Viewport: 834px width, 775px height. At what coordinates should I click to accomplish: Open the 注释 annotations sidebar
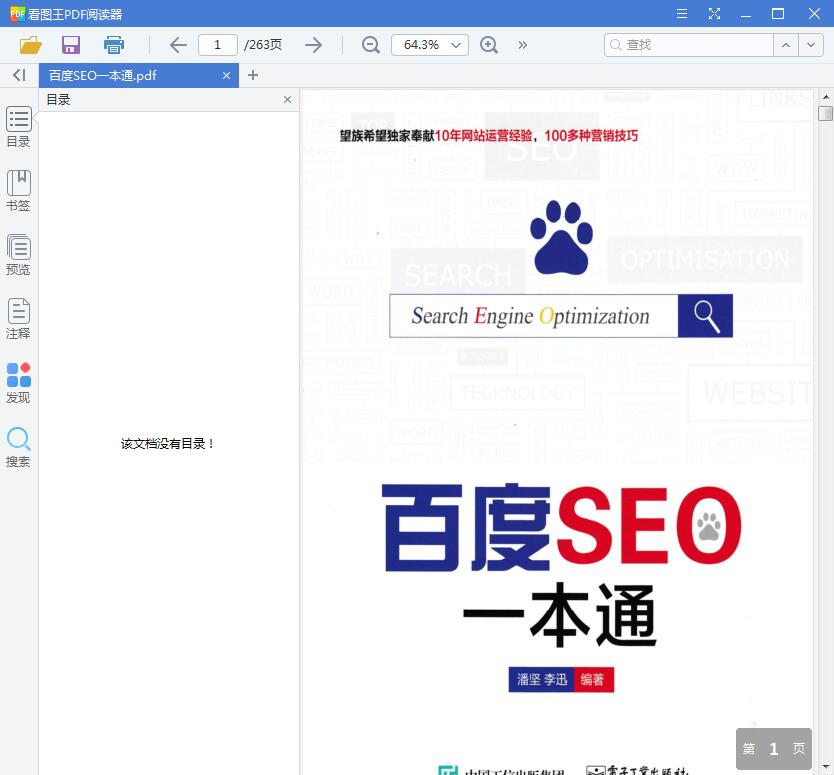coord(19,319)
